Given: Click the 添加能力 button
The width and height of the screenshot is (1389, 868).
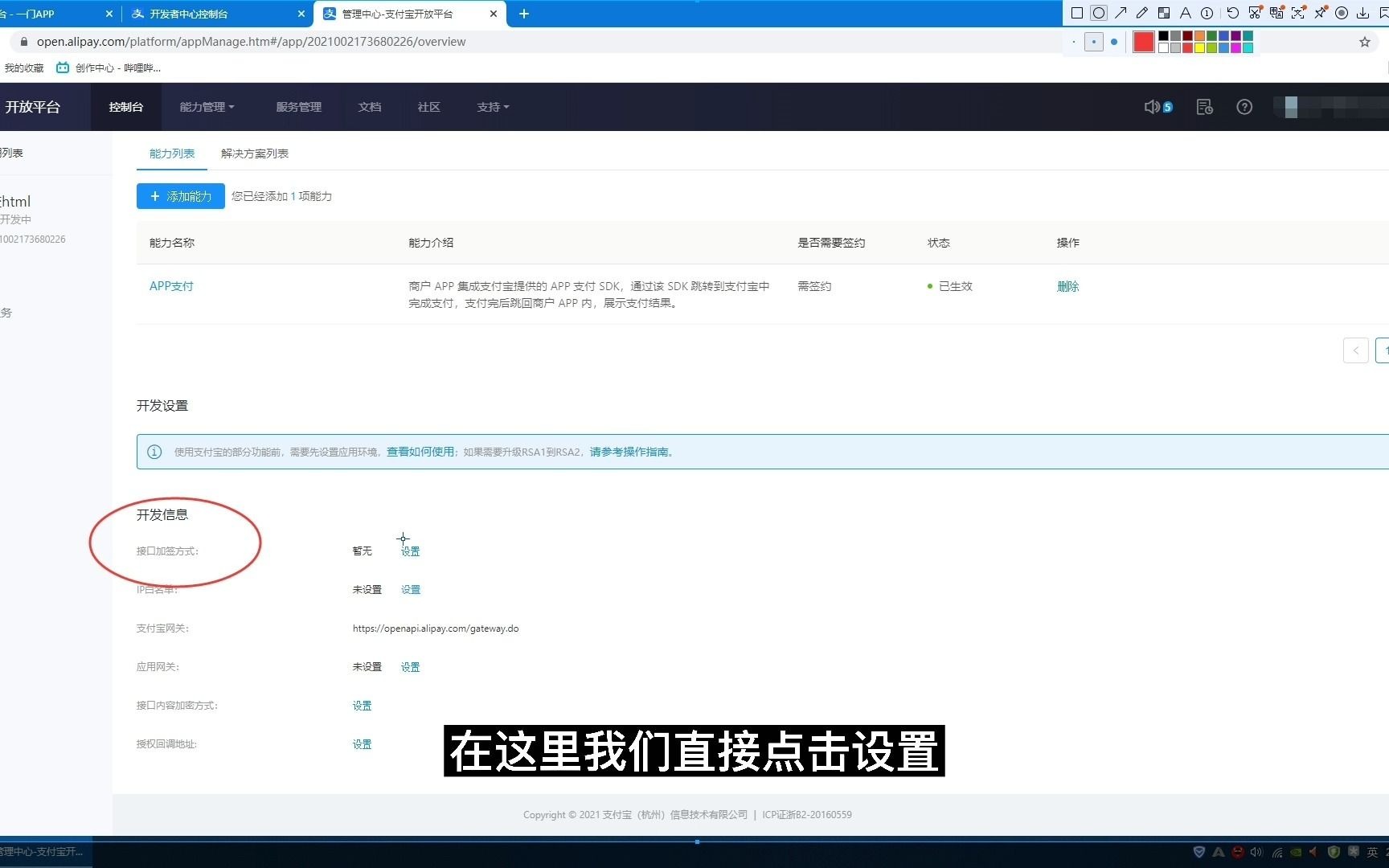Looking at the screenshot, I should [x=180, y=196].
